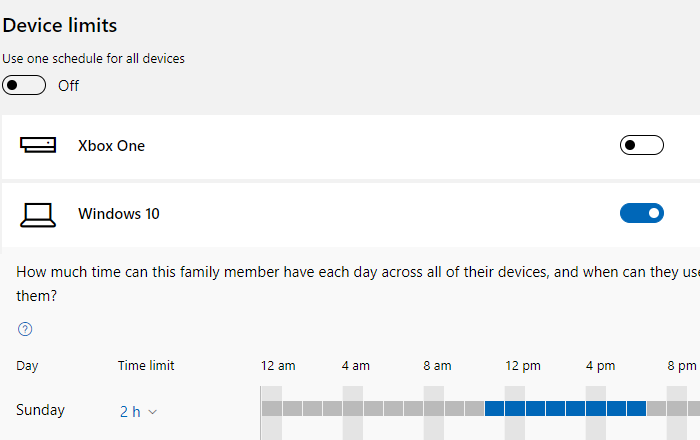Viewport: 700px width, 440px height.
Task: Click Sunday's gray 8 pm schedule block
Action: [677, 408]
